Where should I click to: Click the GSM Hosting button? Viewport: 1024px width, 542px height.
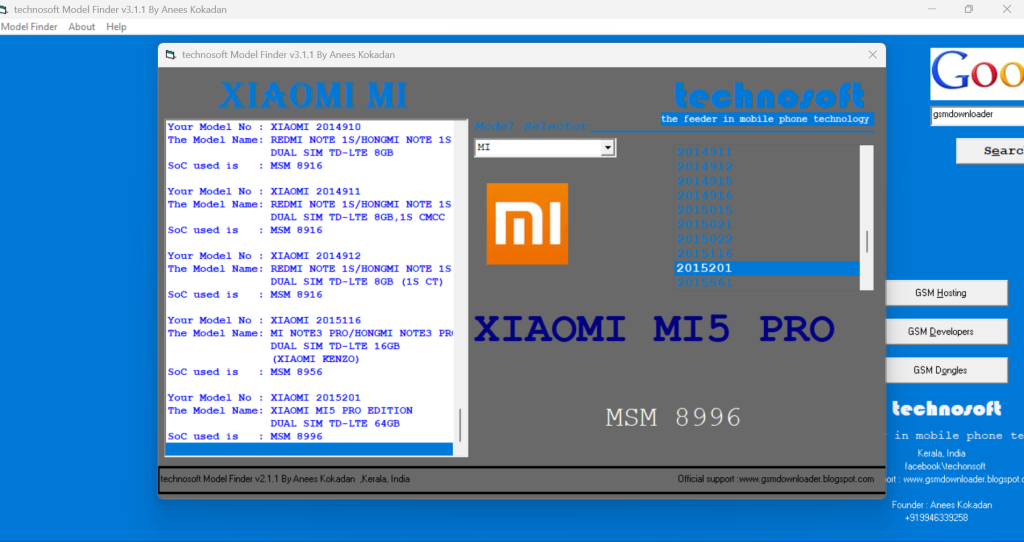click(x=946, y=293)
